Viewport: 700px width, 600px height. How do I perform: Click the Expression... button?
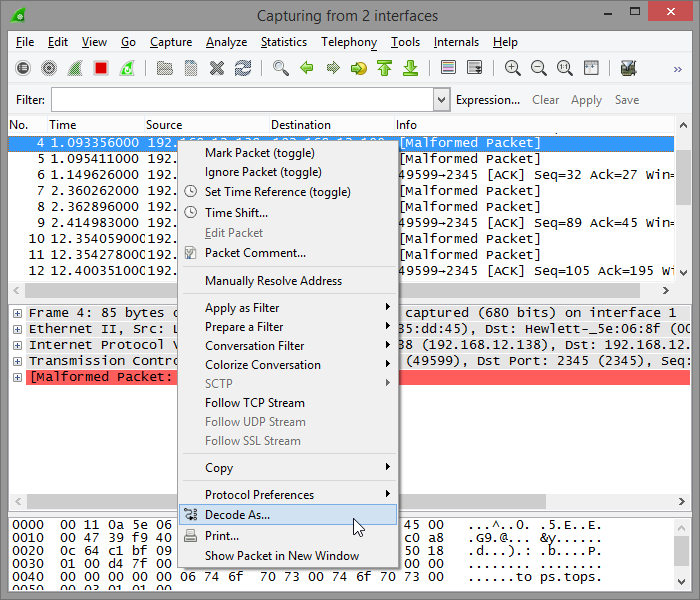coord(488,100)
